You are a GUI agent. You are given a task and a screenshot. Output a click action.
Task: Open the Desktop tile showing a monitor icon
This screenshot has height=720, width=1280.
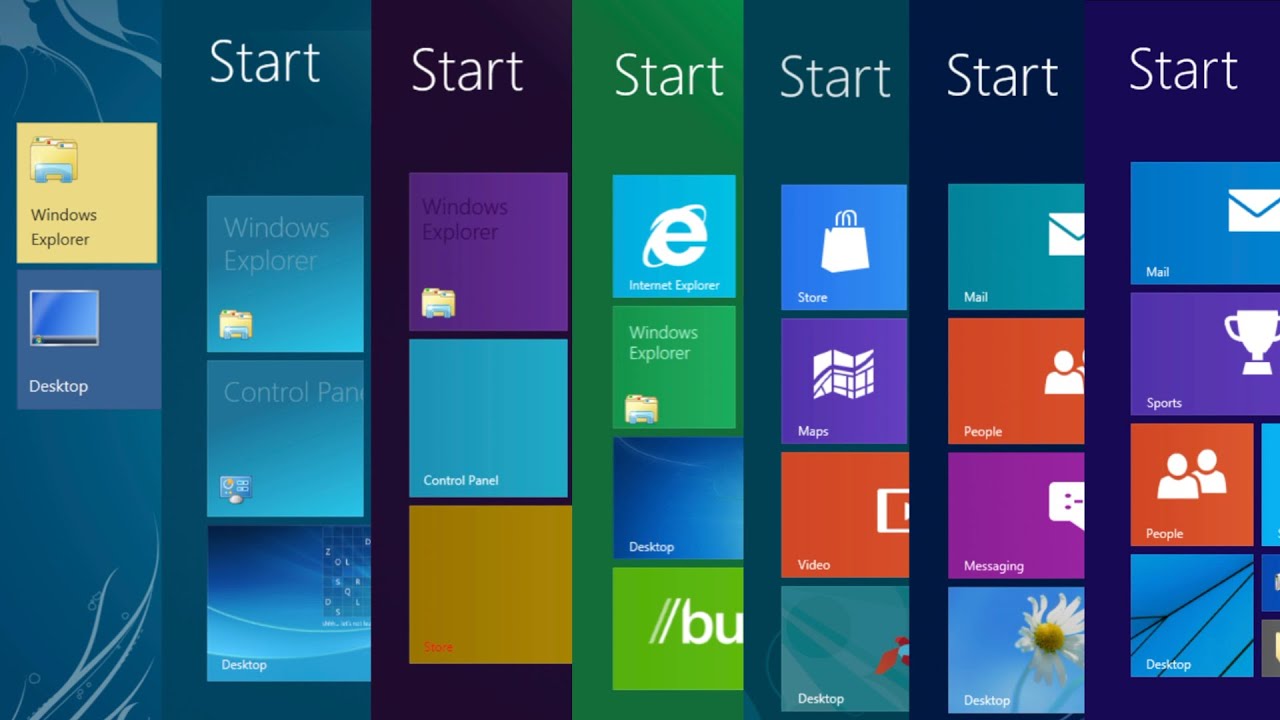(89, 339)
